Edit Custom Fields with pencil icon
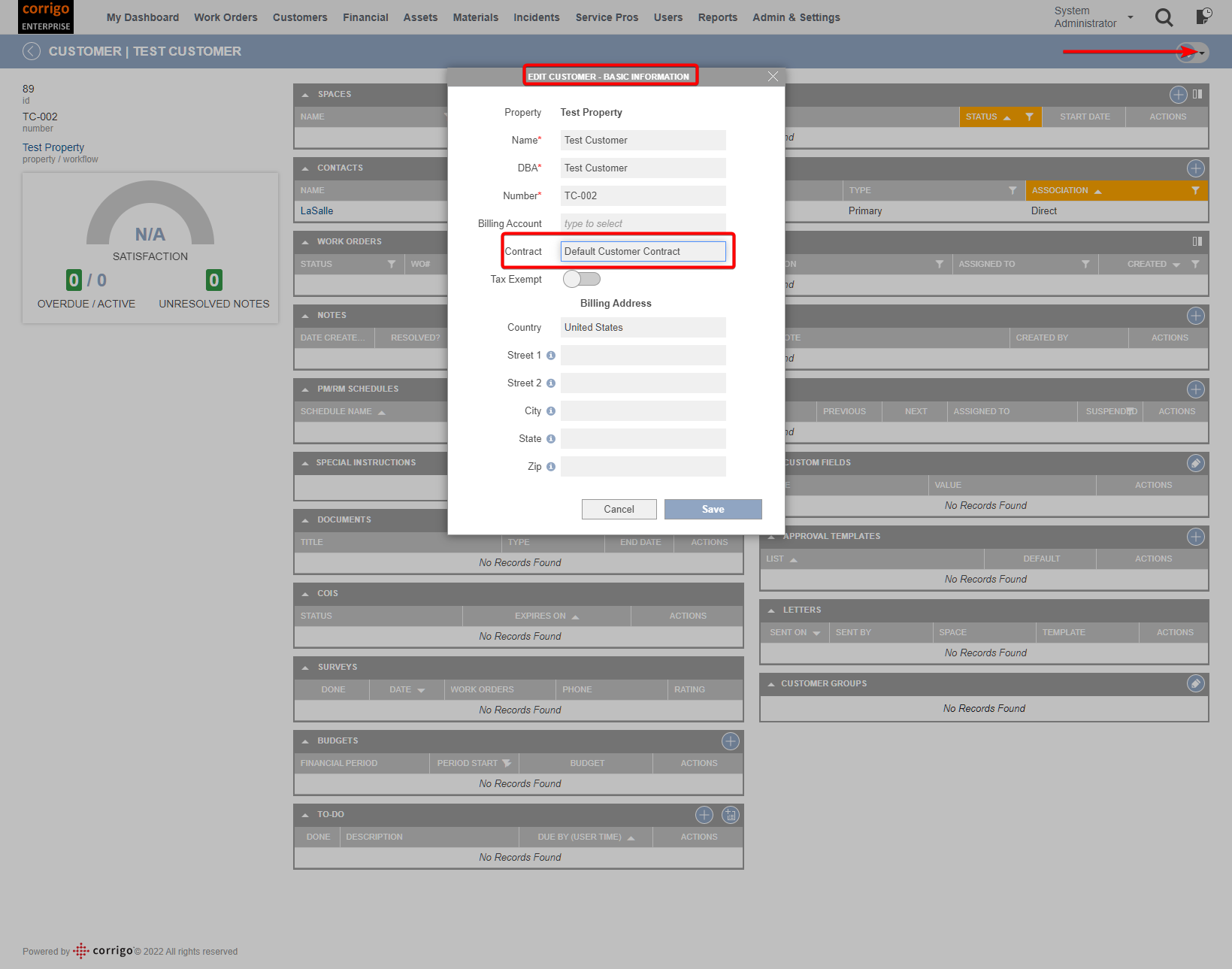Image resolution: width=1232 pixels, height=969 pixels. pos(1195,463)
